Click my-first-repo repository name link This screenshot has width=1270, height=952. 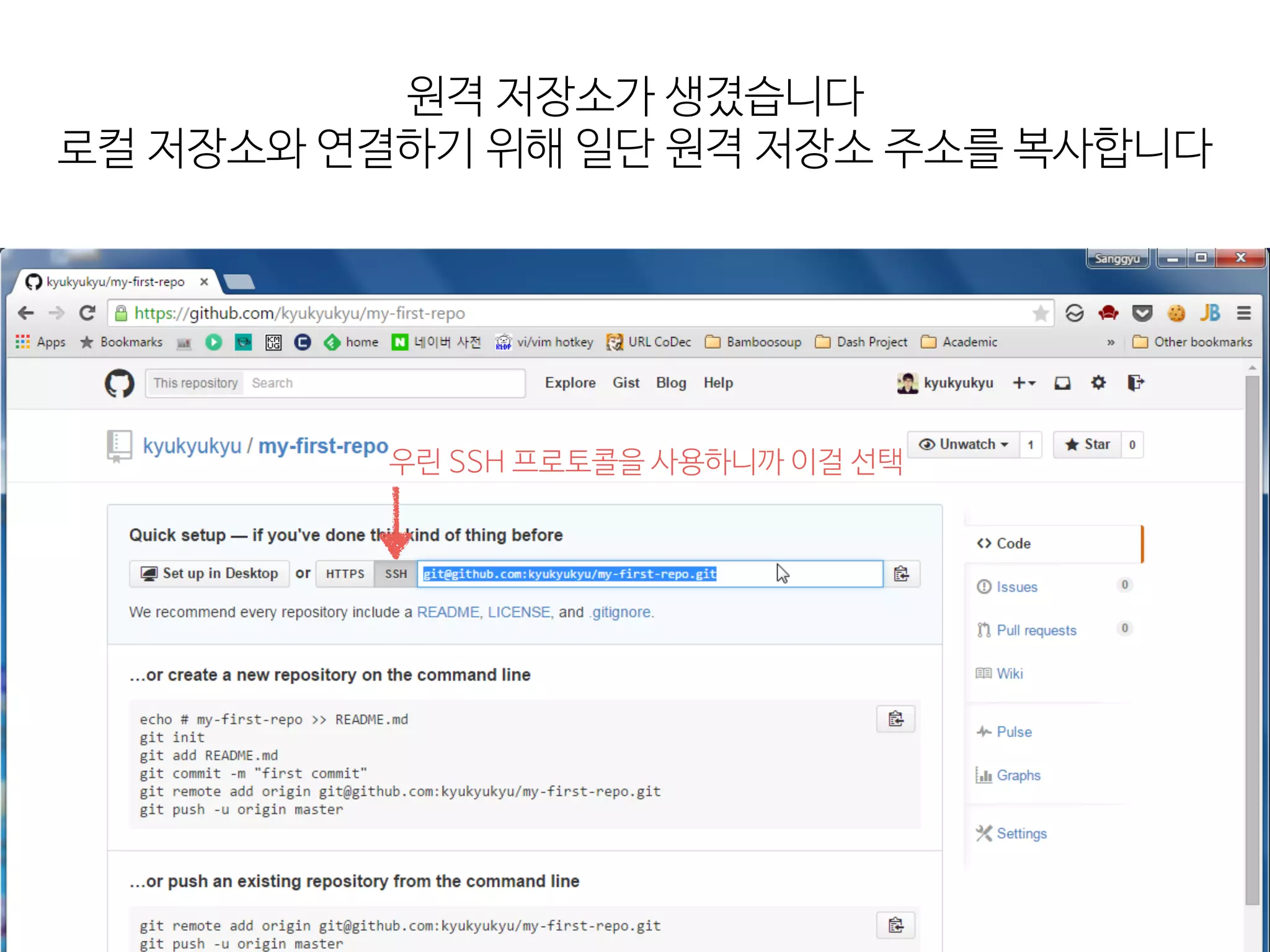click(x=323, y=446)
